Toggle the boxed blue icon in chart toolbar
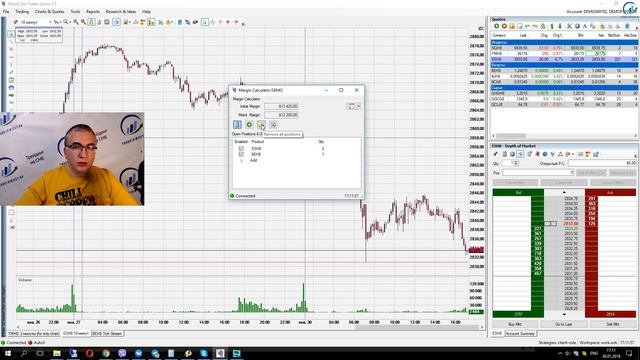640x360 pixels. coord(116,22)
